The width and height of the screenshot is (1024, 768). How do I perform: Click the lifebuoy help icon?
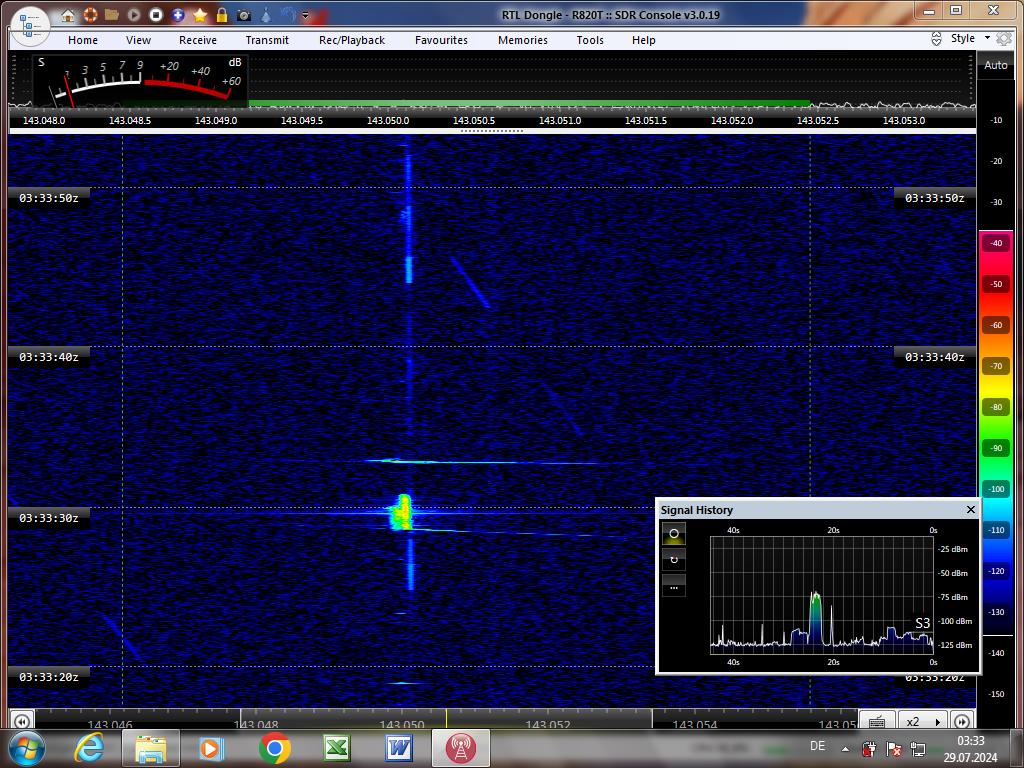[x=90, y=14]
